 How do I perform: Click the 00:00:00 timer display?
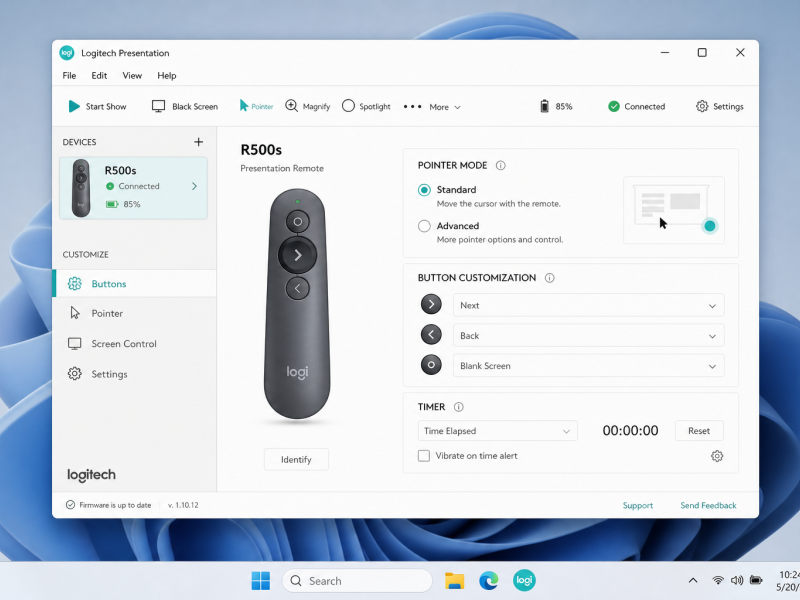pyautogui.click(x=630, y=431)
